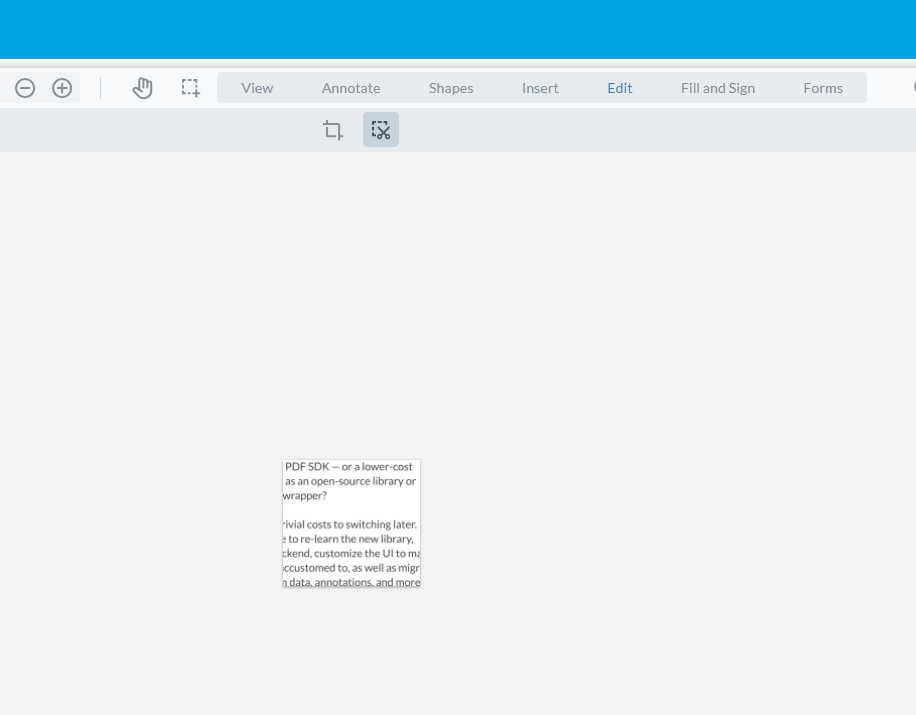Open the Insert tab
The width and height of the screenshot is (916, 715).
coord(539,88)
